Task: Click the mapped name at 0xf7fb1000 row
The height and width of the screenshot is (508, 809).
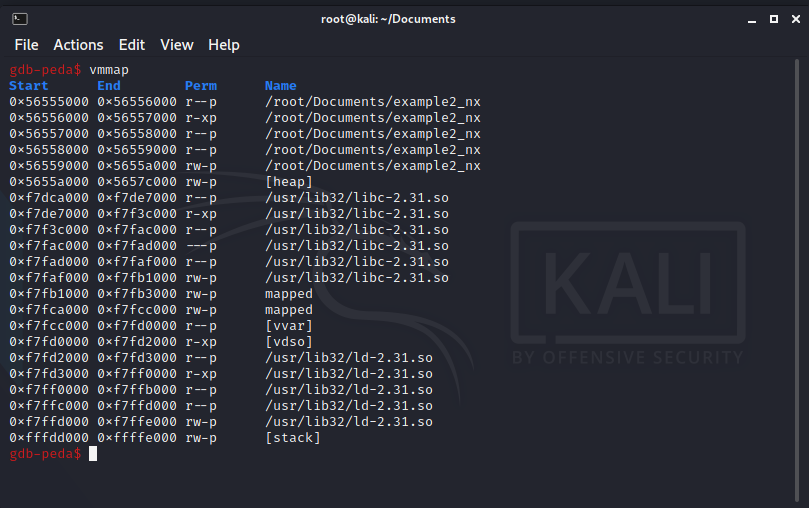Action: click(289, 293)
